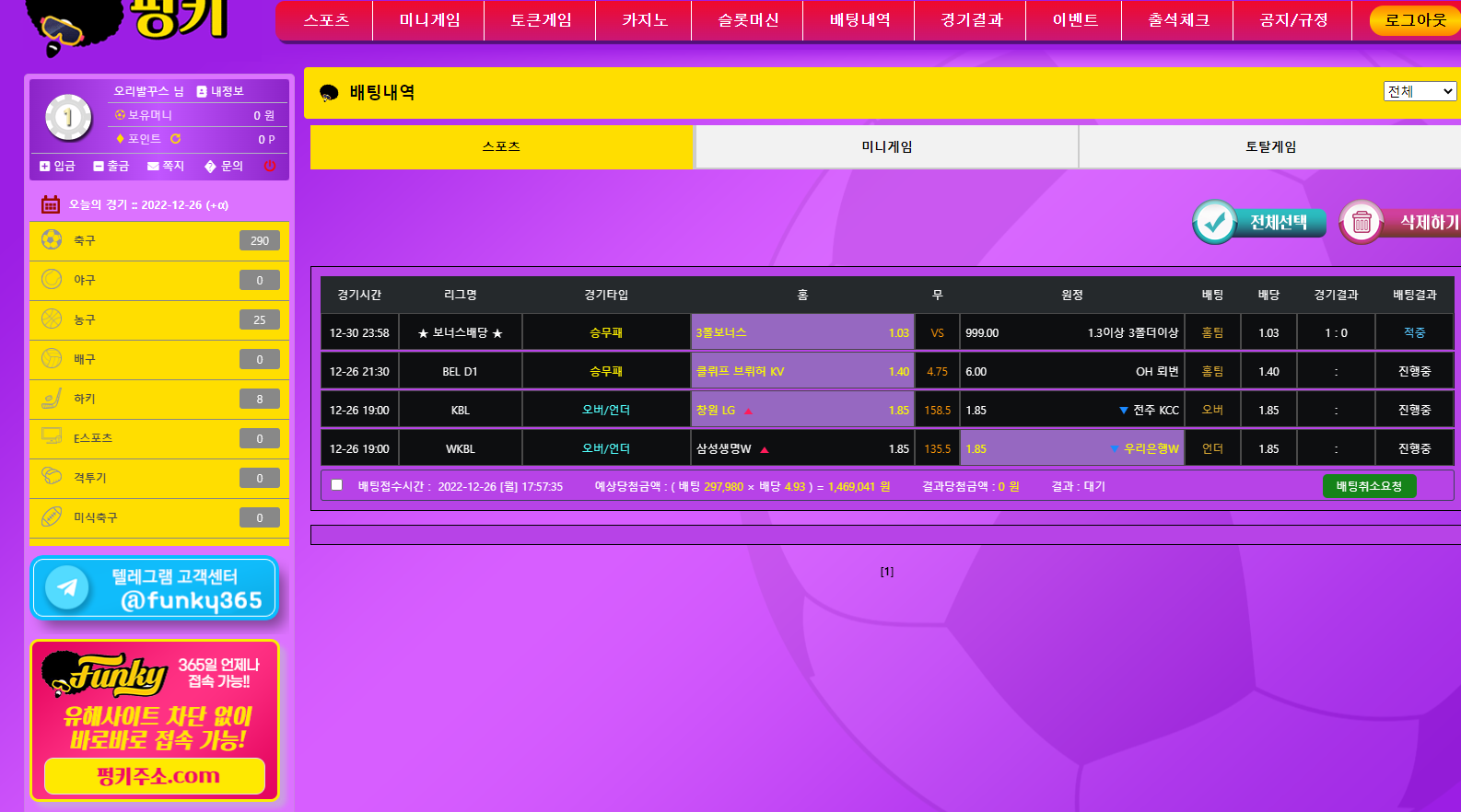Click the points refresh icon
This screenshot has width=1461, height=812.
[175, 139]
